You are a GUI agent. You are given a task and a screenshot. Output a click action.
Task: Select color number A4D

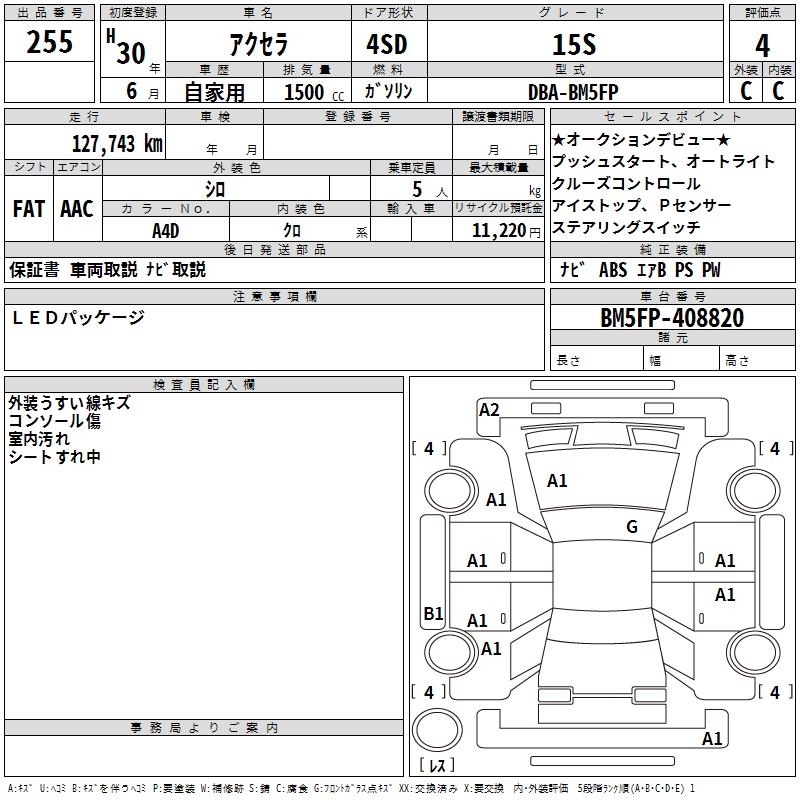[166, 231]
